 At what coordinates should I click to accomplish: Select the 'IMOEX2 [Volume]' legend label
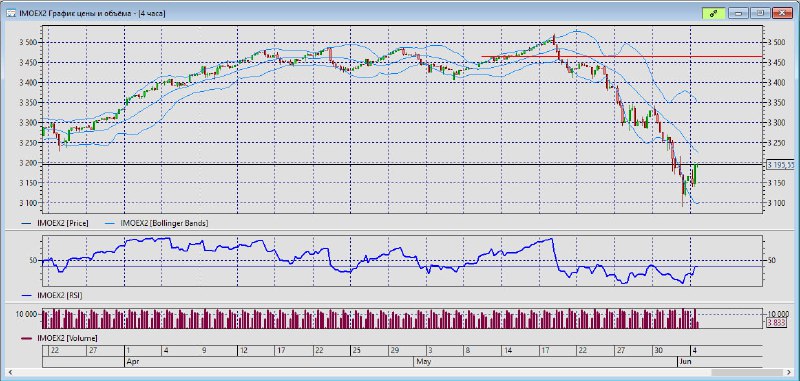pos(67,338)
